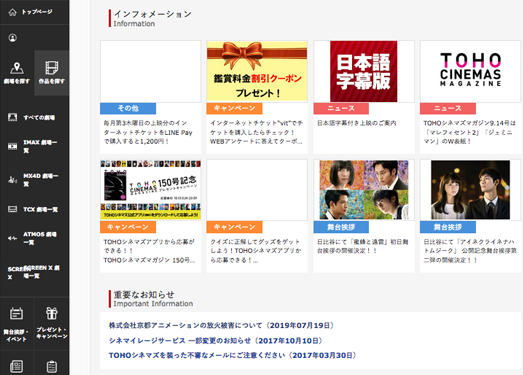This screenshot has height=375, width=523.
Task: Click the clipboard icon at sidebar bottom
Action: [52, 367]
